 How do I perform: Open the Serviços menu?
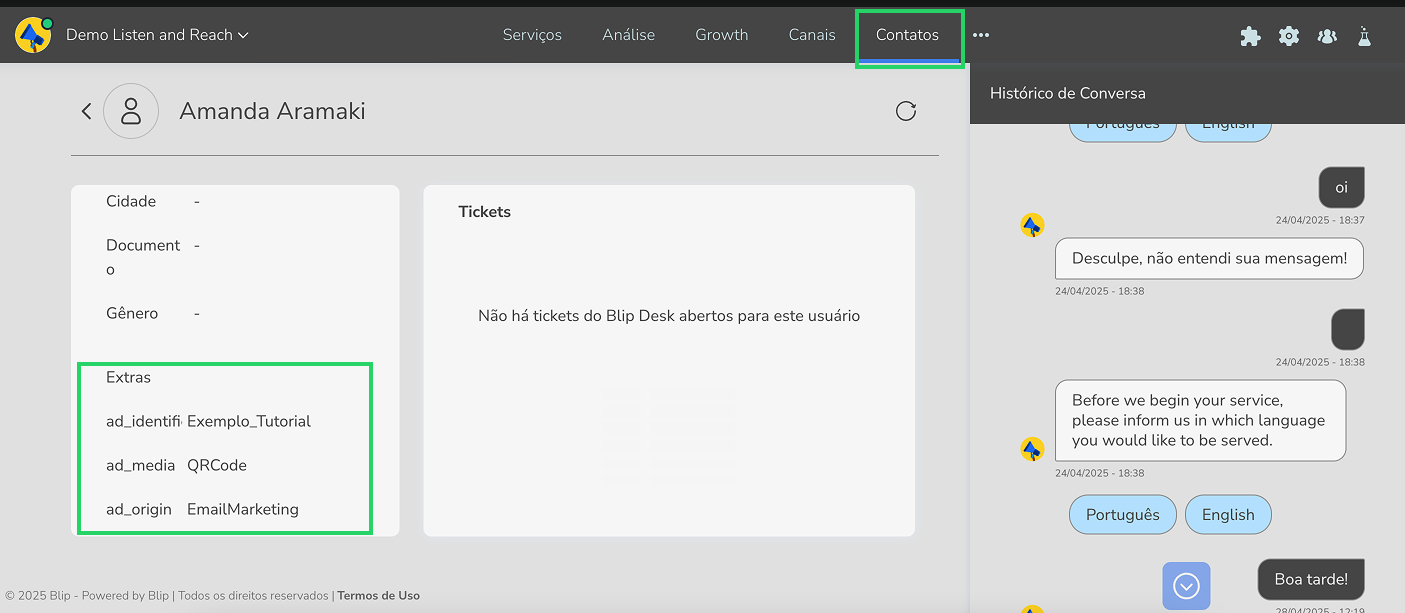(x=532, y=35)
